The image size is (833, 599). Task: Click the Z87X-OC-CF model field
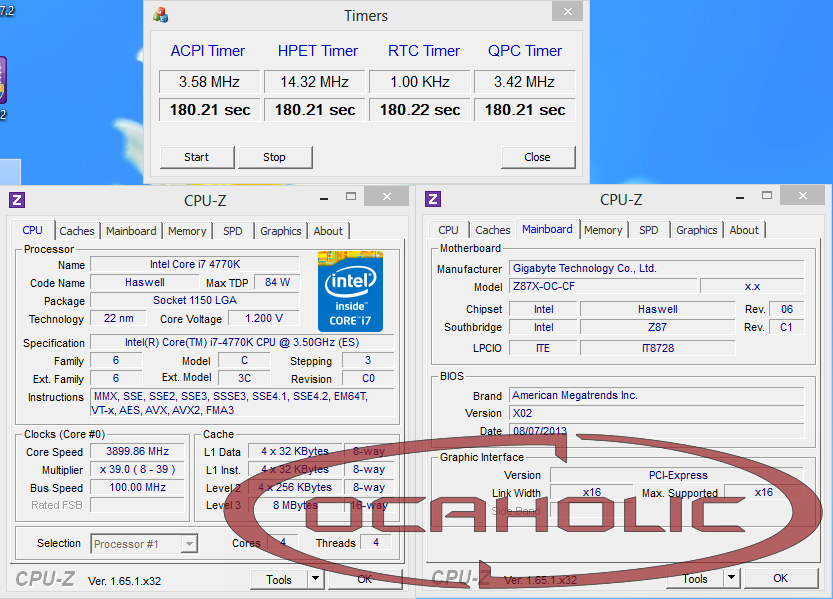603,286
